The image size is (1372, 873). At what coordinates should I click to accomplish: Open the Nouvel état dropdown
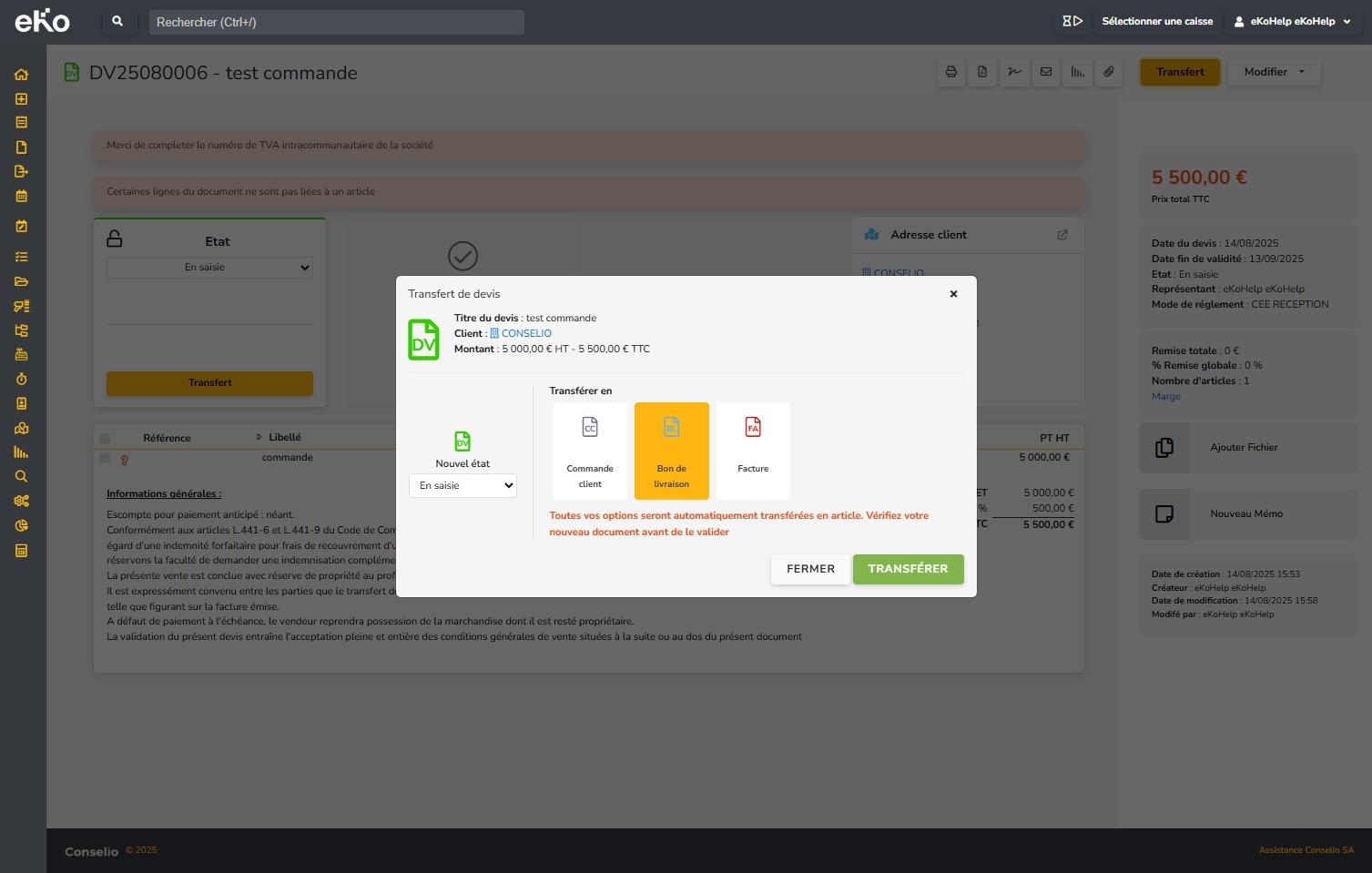(462, 486)
